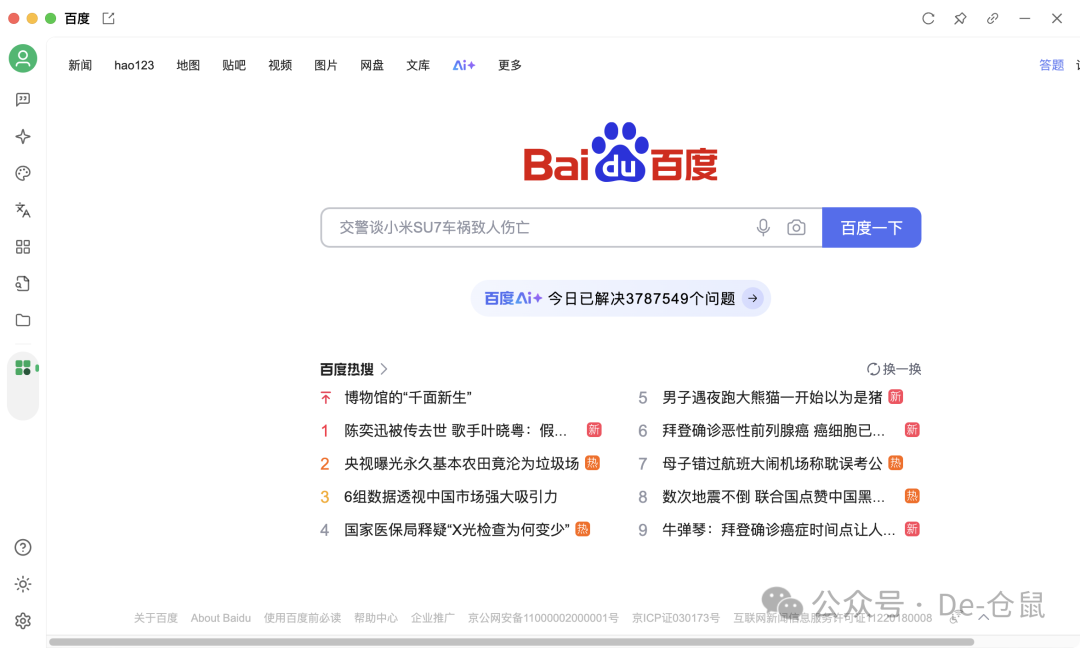Click the 答题 link at top right

pyautogui.click(x=1051, y=65)
